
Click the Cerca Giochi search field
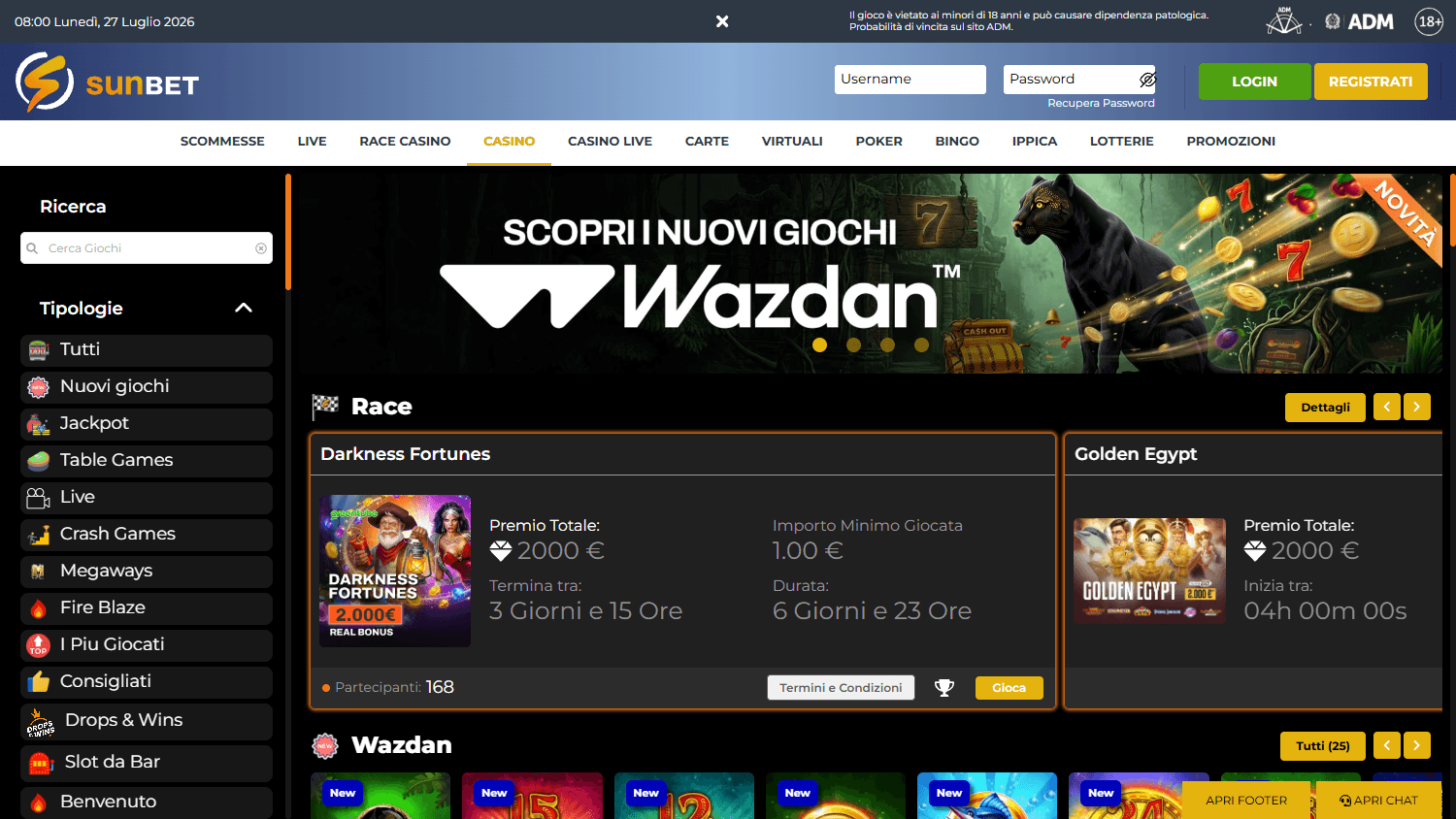[x=147, y=248]
